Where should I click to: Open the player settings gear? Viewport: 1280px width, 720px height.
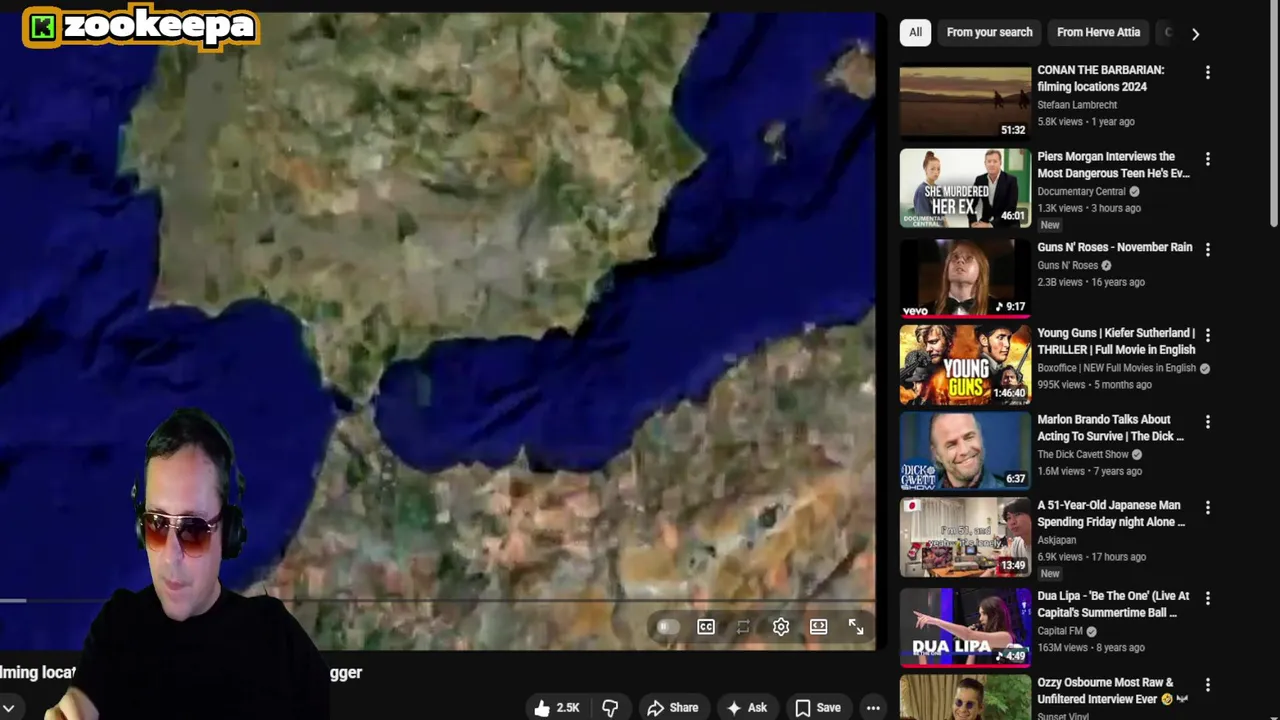point(781,627)
